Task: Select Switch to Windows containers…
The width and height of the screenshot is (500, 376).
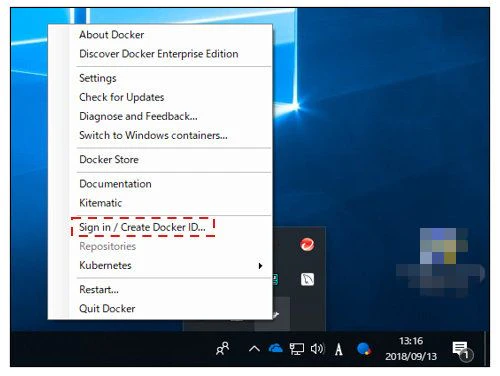Action: click(x=153, y=135)
